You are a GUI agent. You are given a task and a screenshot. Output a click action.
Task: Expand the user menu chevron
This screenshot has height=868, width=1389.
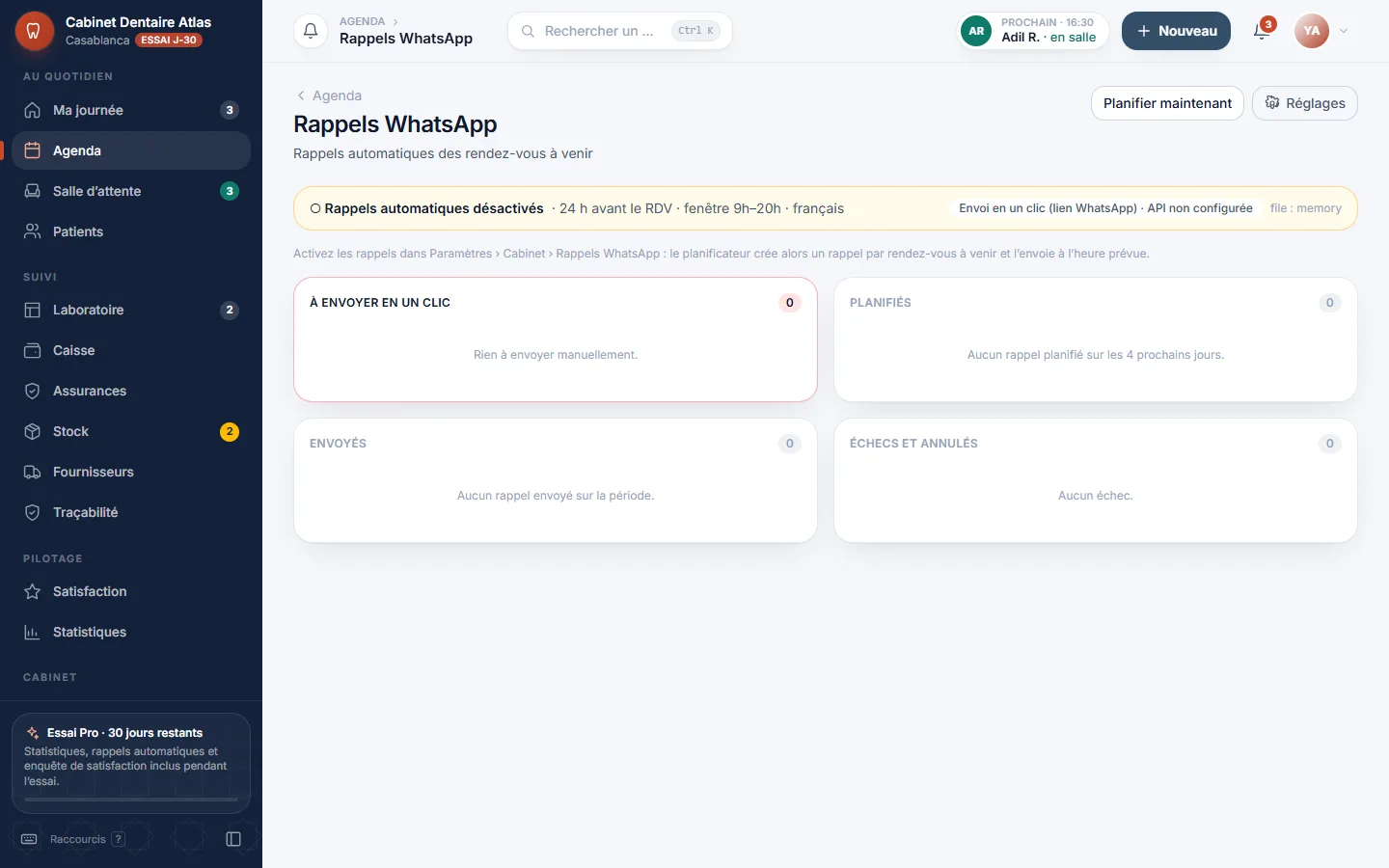1344,31
